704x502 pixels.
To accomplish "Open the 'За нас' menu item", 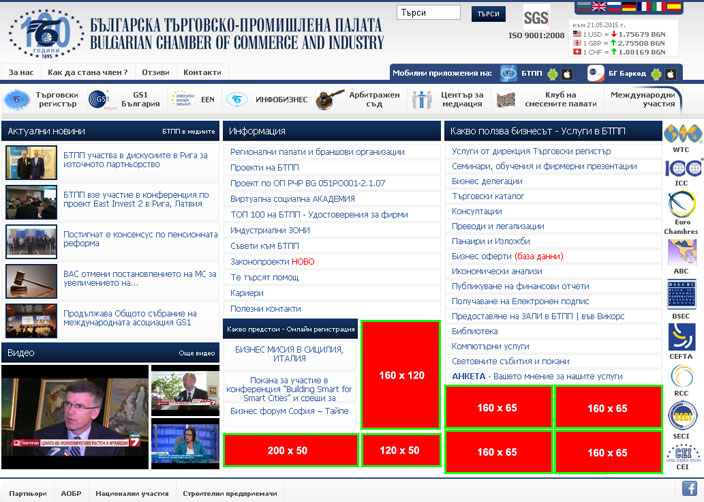I will click(21, 72).
